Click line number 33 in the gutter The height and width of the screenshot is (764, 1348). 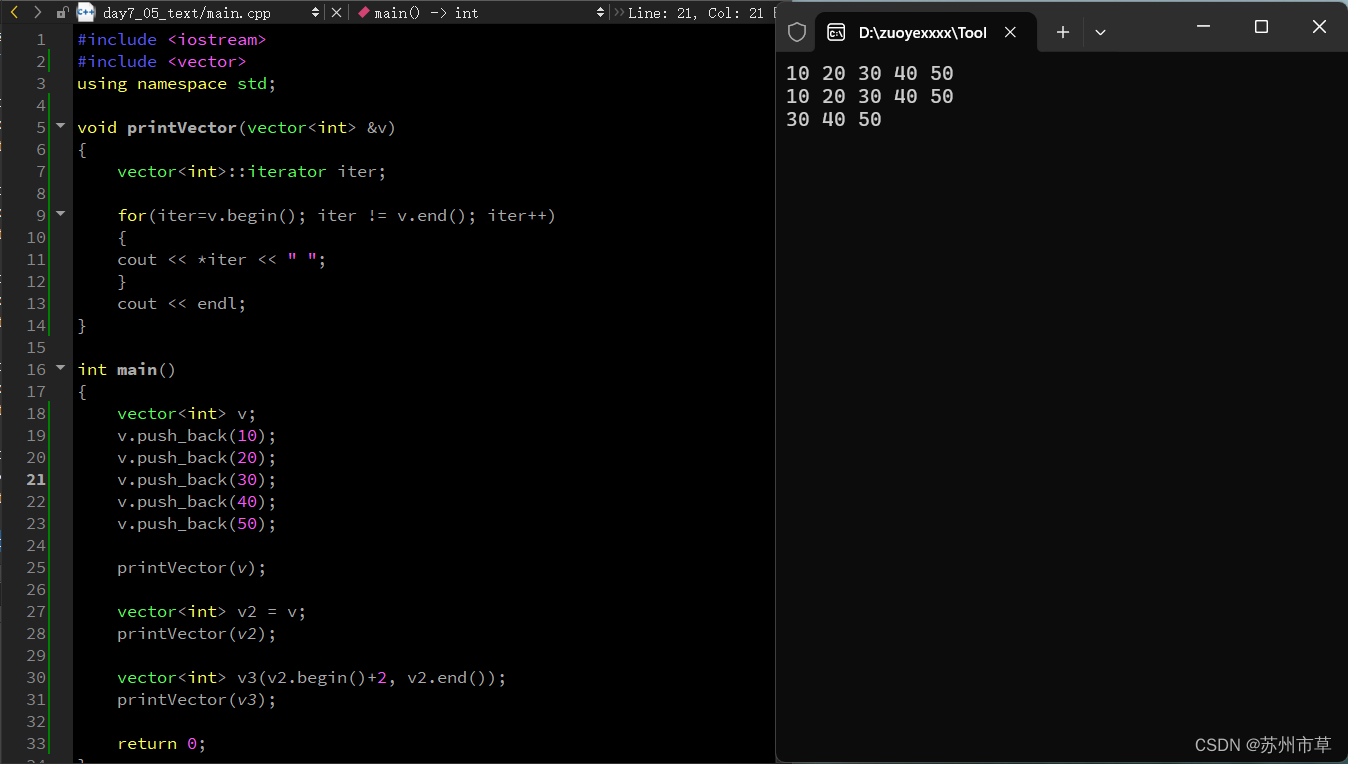coord(36,743)
